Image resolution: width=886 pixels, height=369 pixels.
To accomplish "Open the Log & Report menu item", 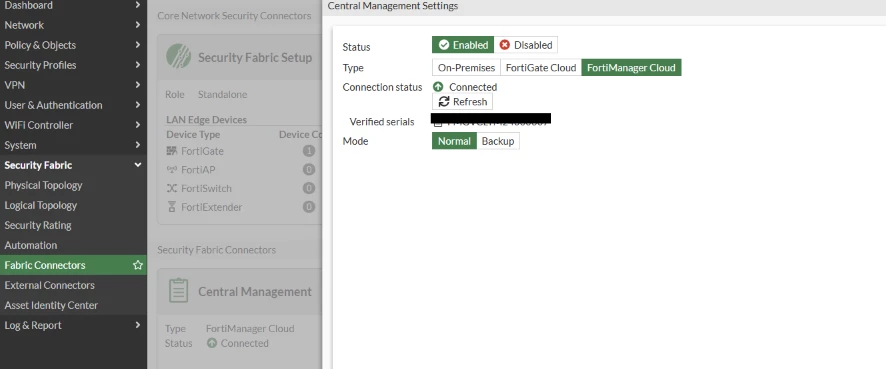I will [x=73, y=325].
